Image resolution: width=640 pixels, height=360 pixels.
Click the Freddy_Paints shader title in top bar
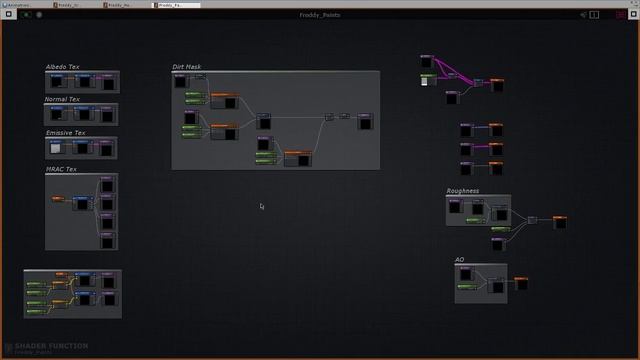click(320, 15)
